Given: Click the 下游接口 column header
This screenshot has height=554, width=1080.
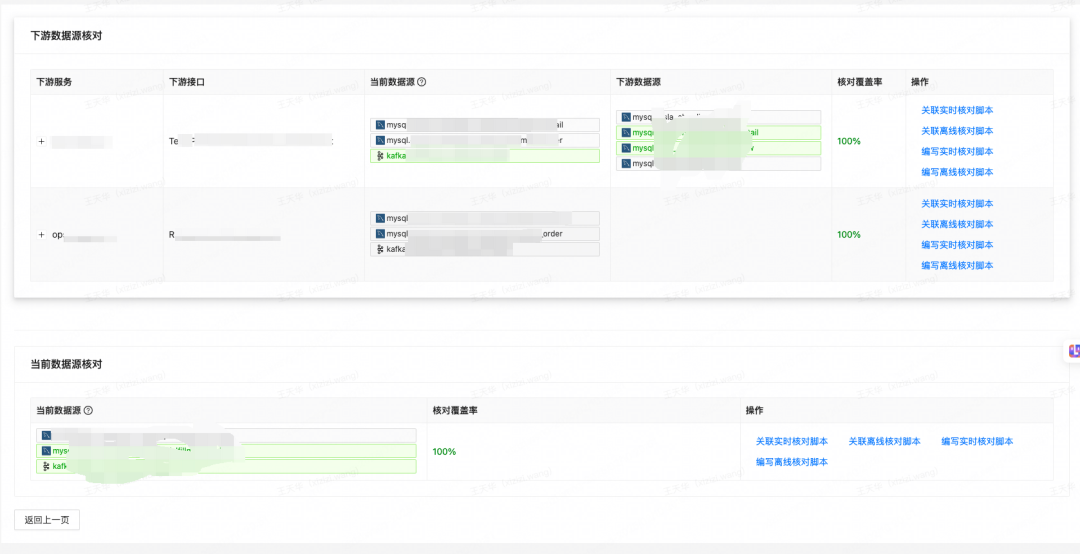Looking at the screenshot, I should (x=187, y=82).
